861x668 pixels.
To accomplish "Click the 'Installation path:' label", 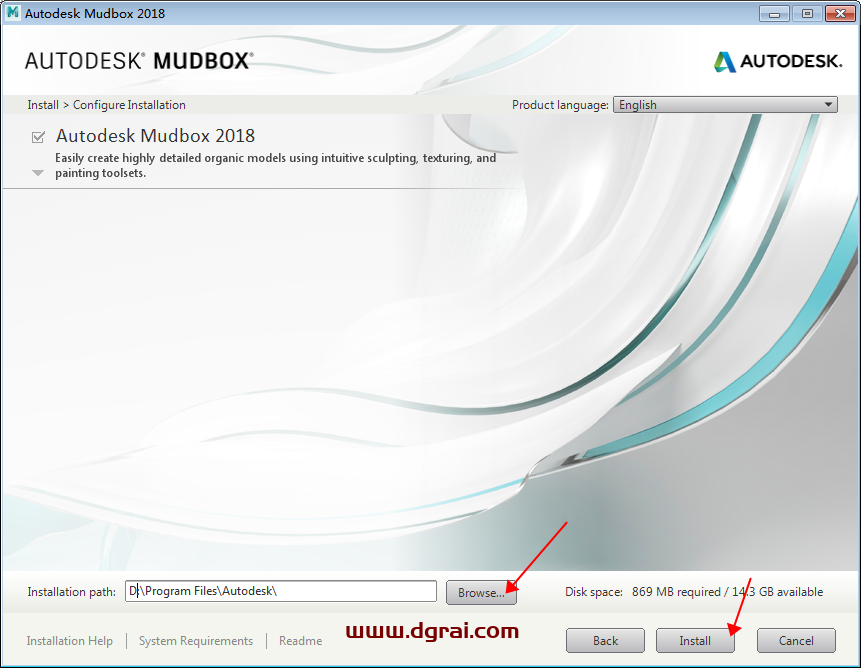I will pos(71,592).
